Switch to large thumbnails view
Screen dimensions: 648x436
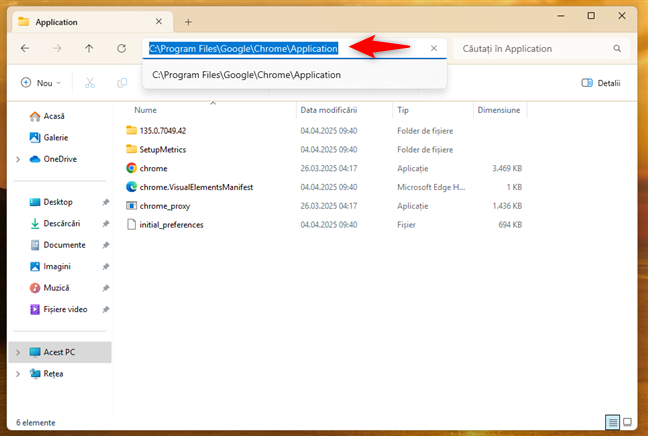coord(627,422)
